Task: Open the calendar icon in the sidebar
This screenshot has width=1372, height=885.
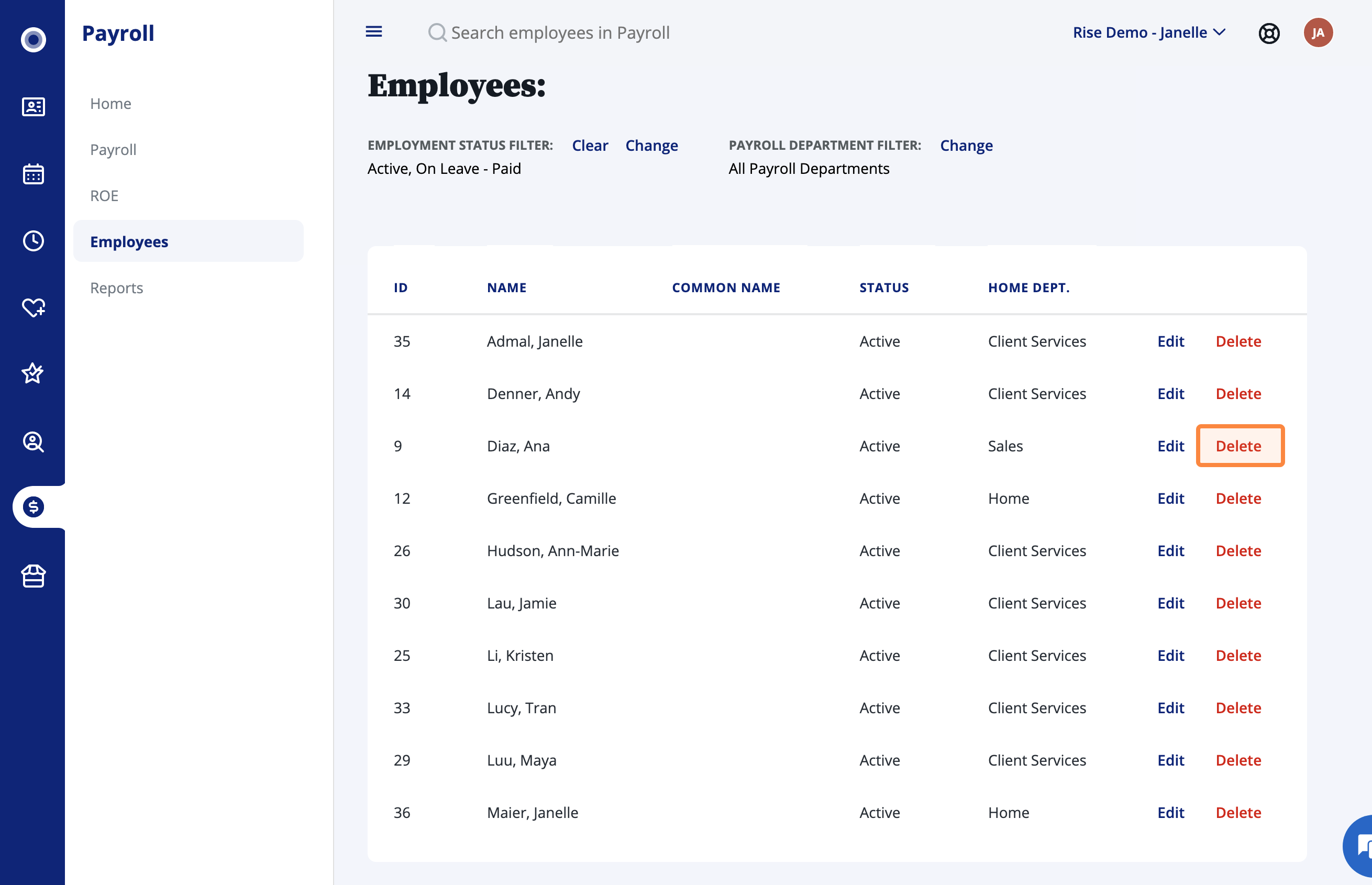Action: click(x=34, y=173)
